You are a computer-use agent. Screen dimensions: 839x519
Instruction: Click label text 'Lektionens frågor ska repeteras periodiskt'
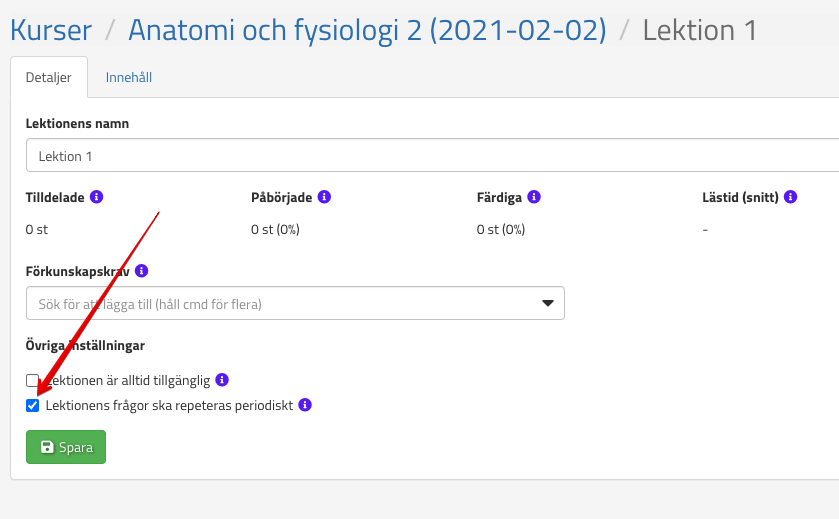pyautogui.click(x=169, y=405)
